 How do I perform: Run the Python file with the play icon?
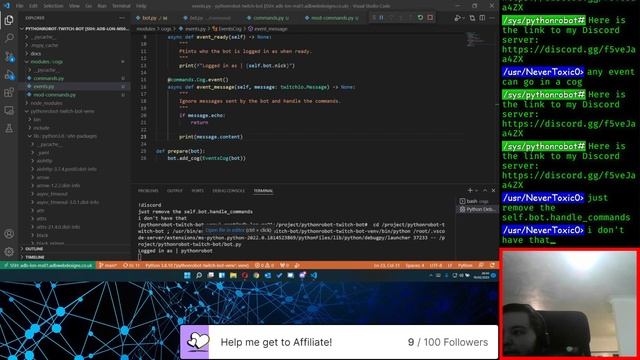pos(457,18)
